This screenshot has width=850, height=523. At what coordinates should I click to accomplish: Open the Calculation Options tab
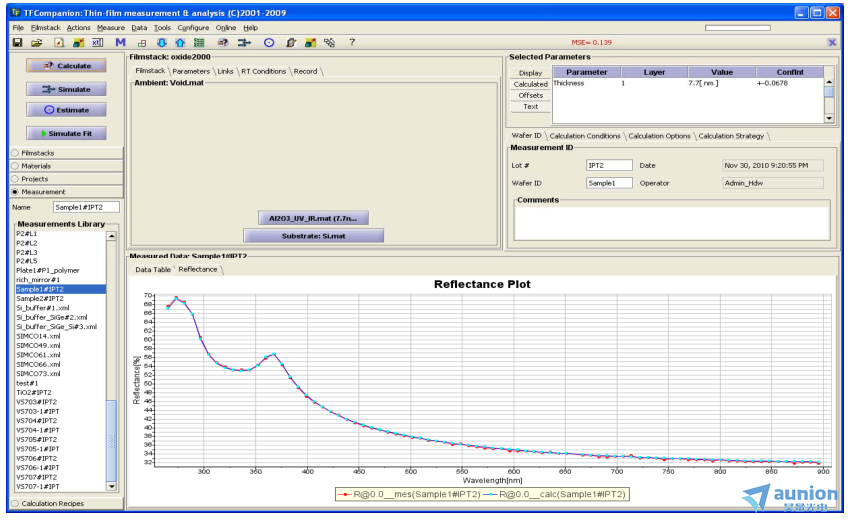coord(659,136)
